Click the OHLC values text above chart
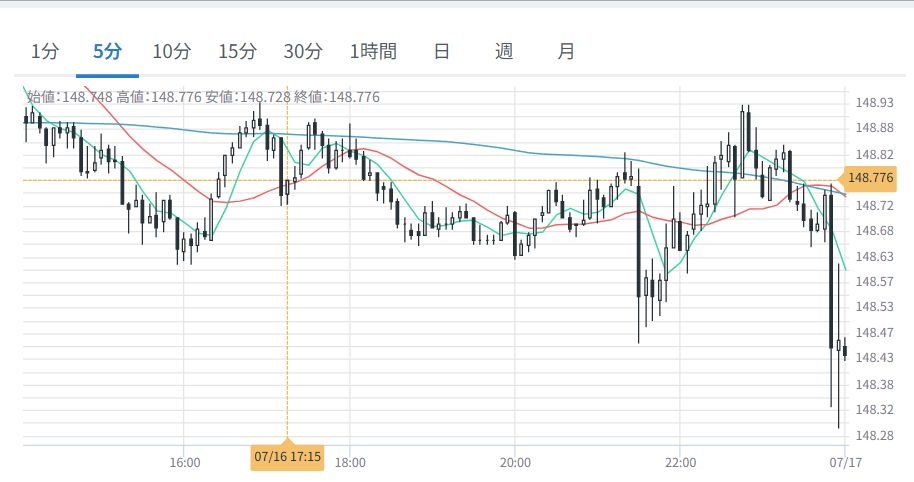The width and height of the screenshot is (914, 482). point(203,97)
